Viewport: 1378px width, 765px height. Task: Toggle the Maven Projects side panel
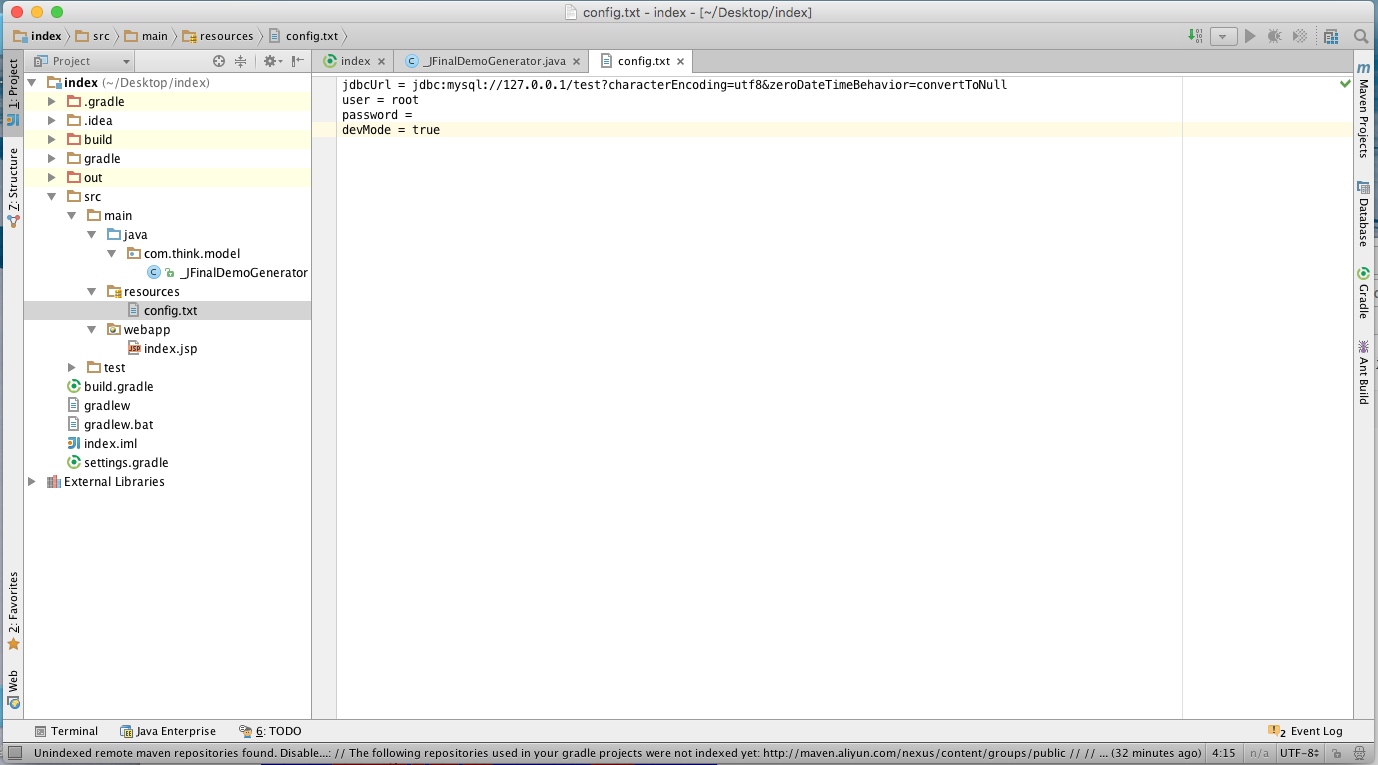pyautogui.click(x=1363, y=110)
